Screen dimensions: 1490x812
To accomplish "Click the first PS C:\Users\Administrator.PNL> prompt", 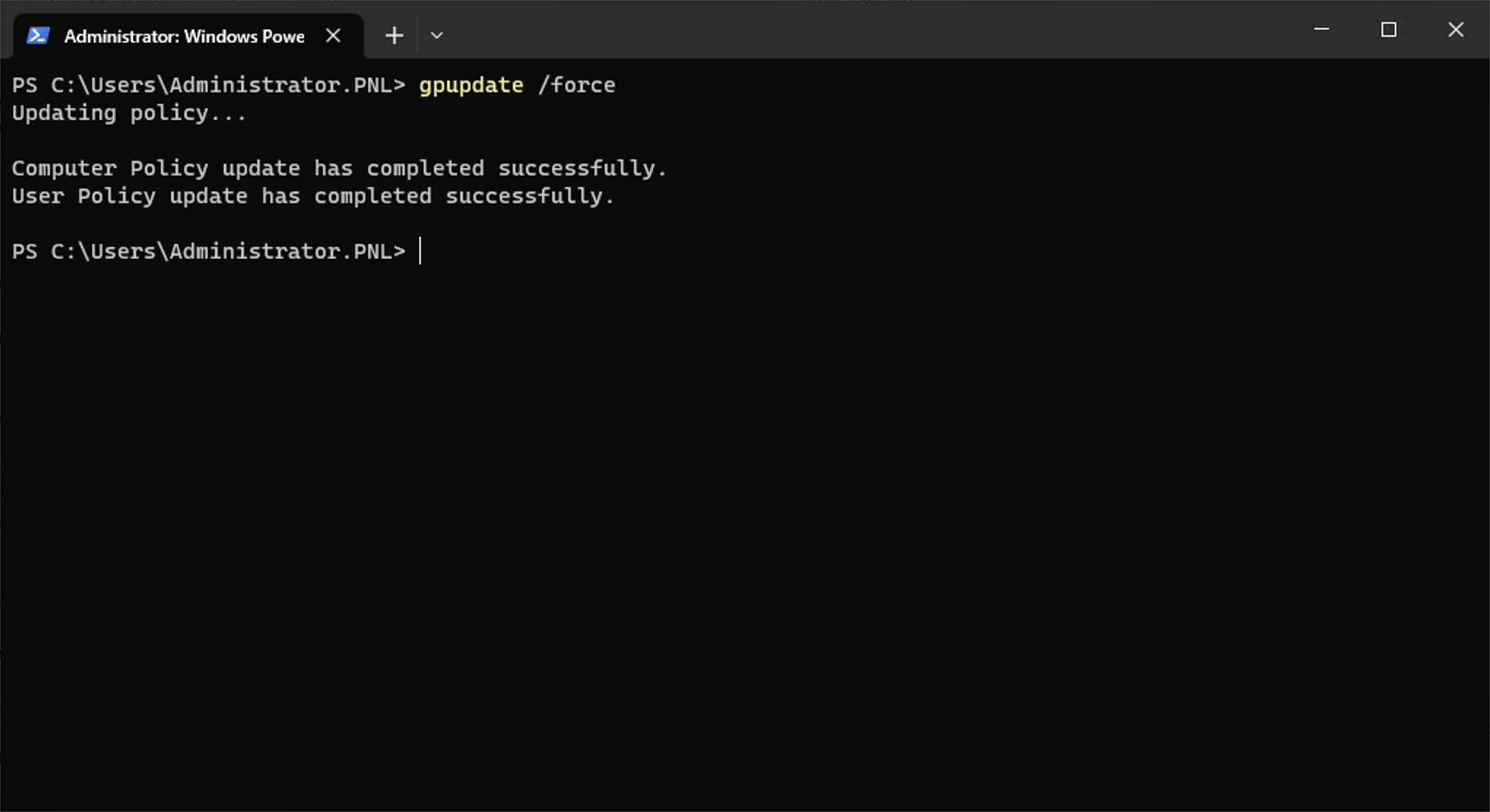I will point(209,85).
